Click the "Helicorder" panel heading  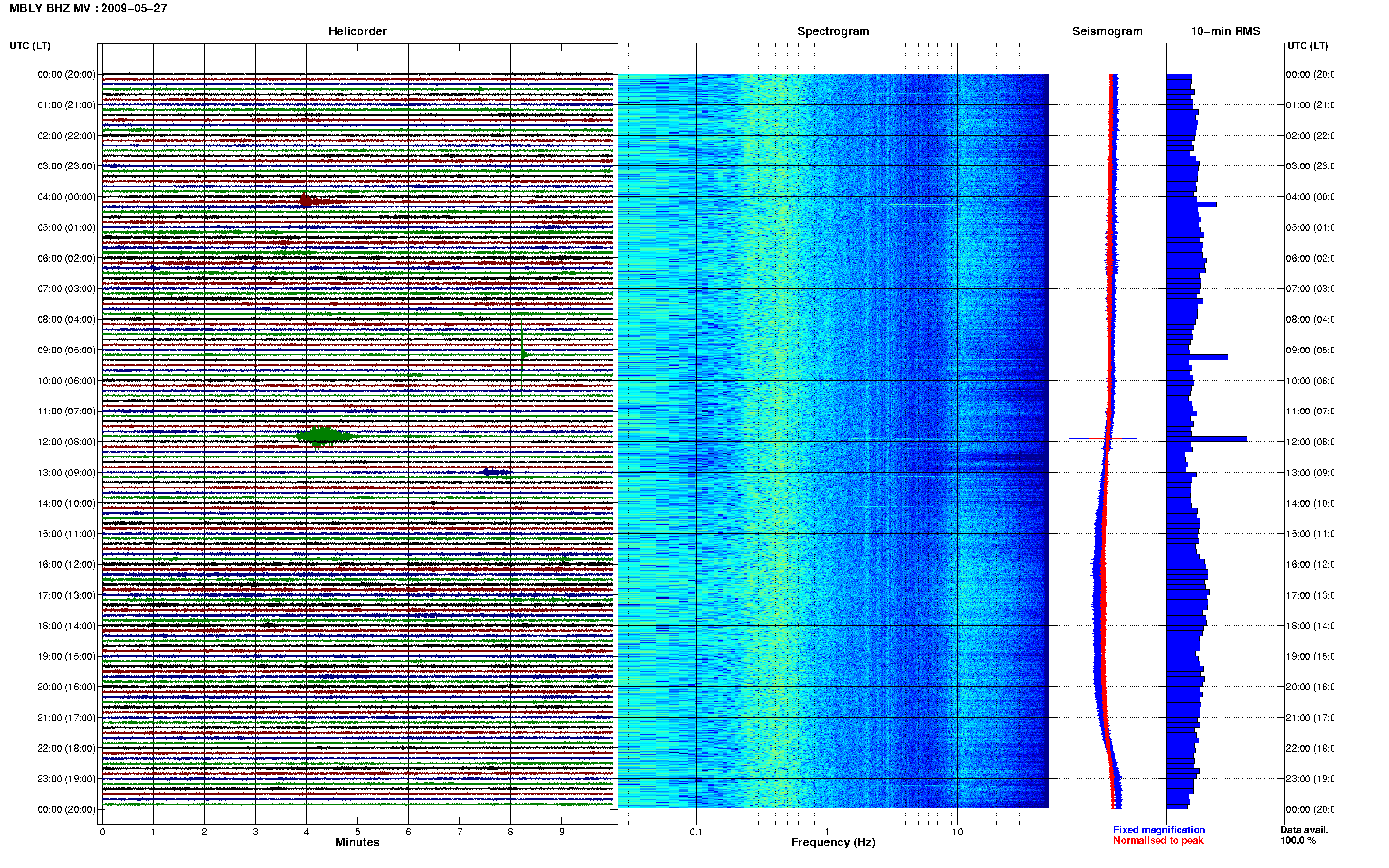[357, 31]
